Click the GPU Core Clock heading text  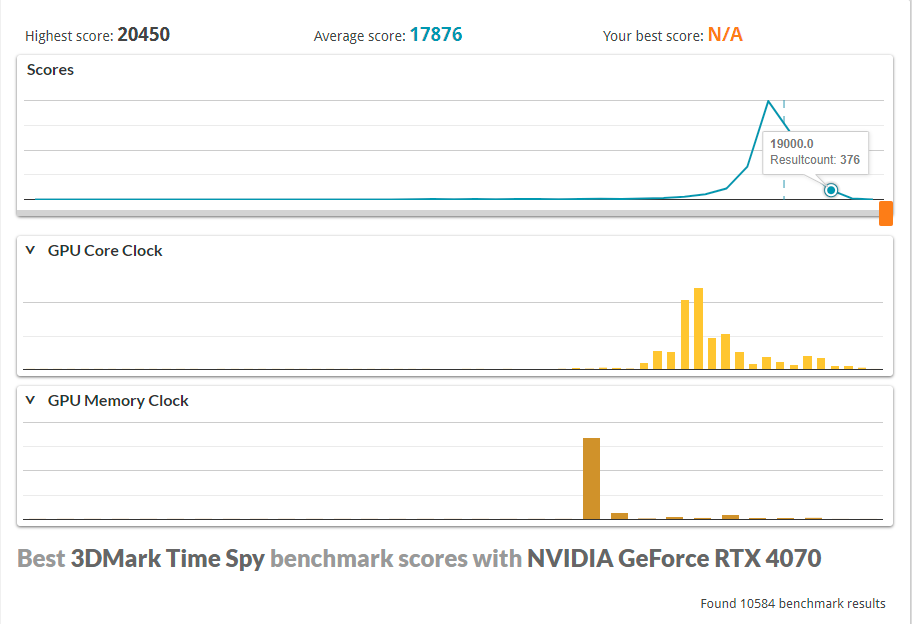click(x=105, y=251)
